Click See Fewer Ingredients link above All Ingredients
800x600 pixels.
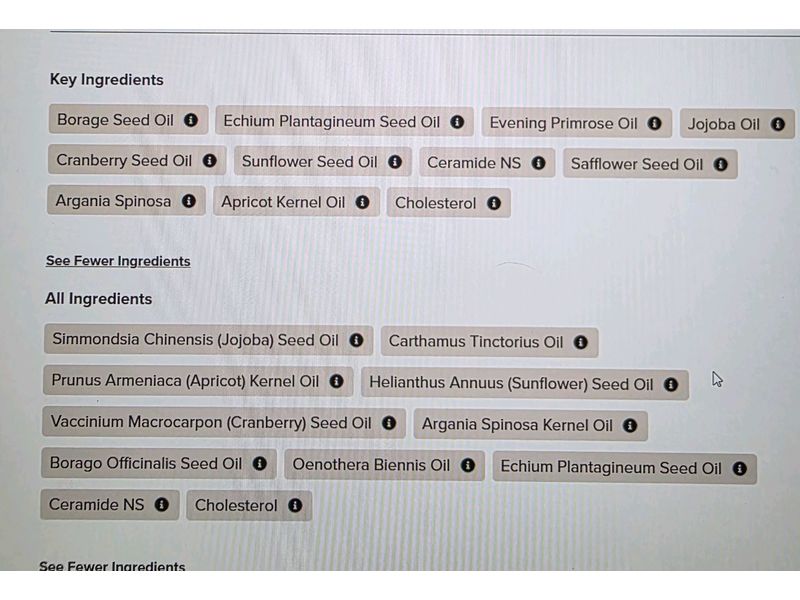tap(118, 261)
